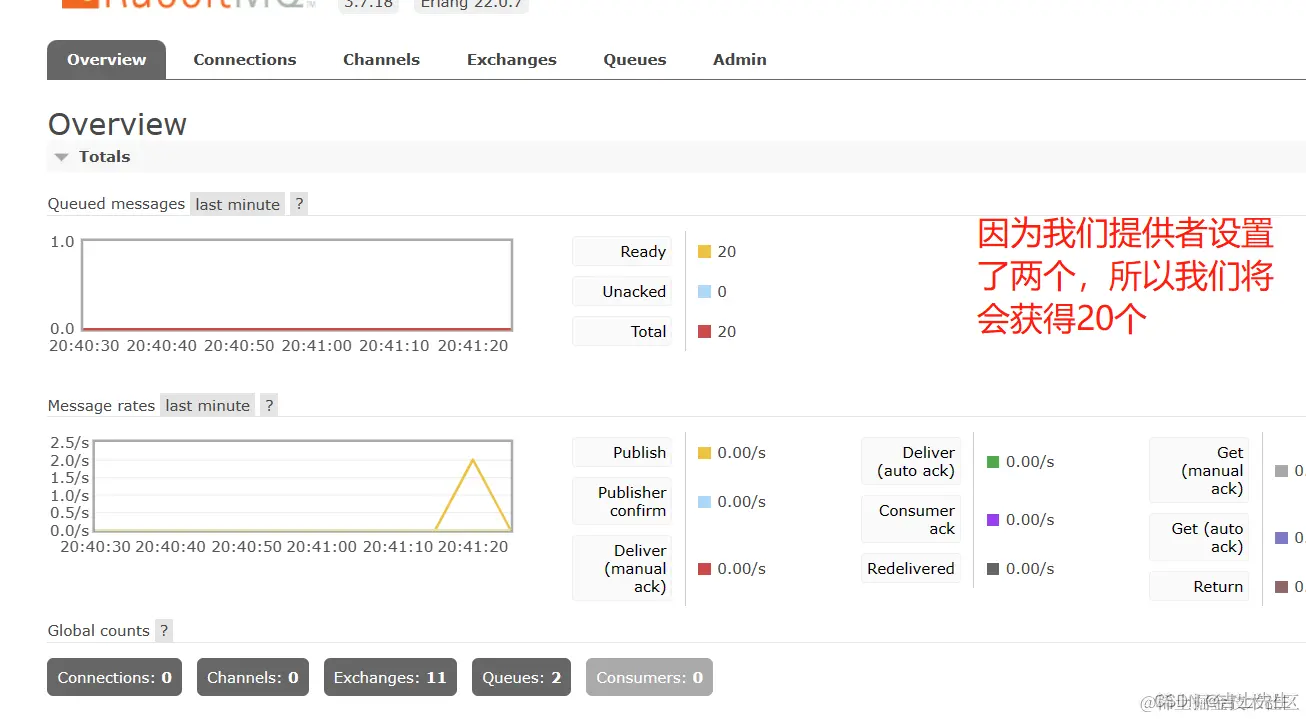Viewport: 1306px width, 719px height.
Task: Change Queued messages 'last minute' range
Action: pyautogui.click(x=237, y=204)
